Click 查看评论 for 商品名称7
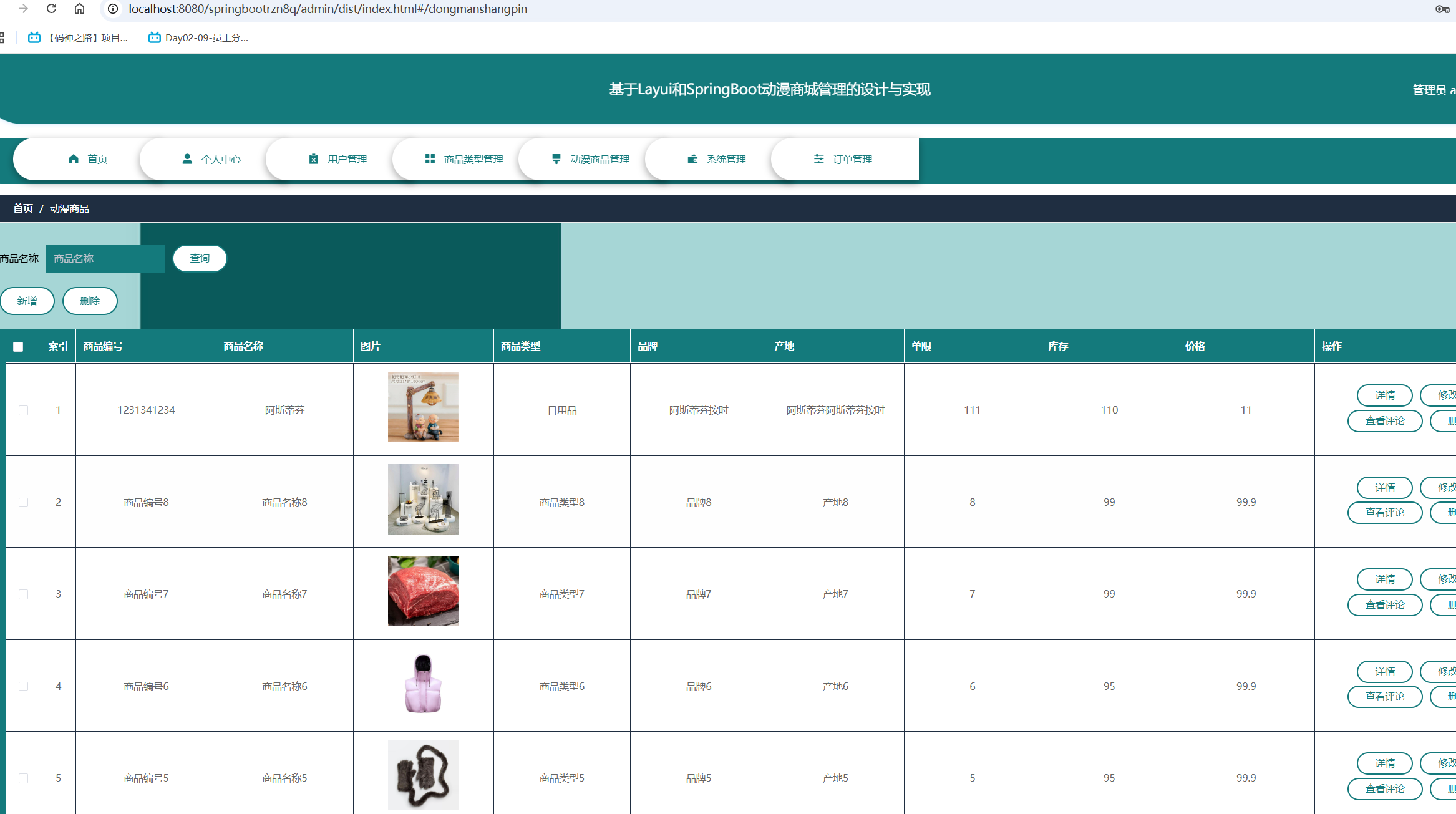 coord(1385,605)
